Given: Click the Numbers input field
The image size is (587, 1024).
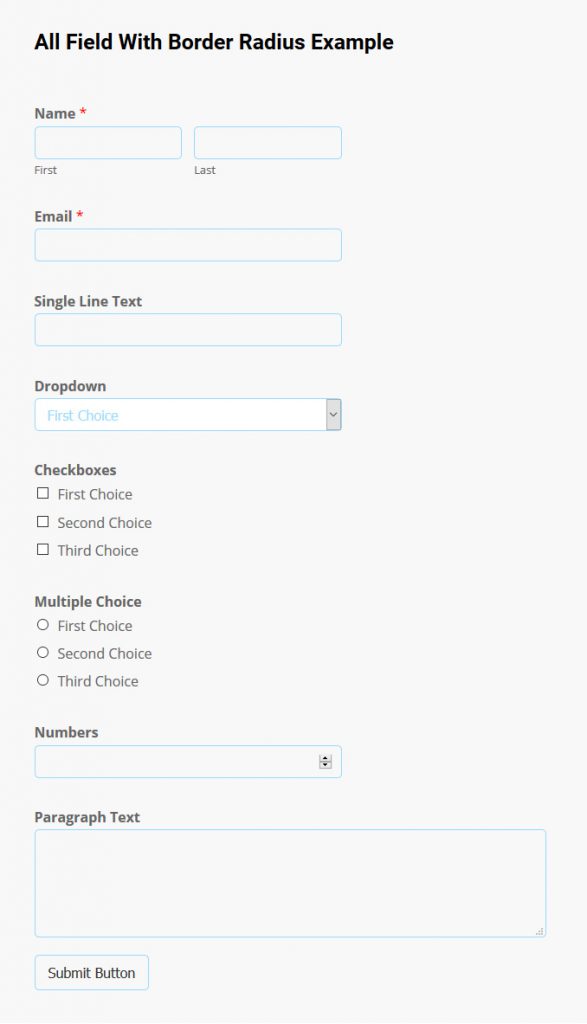Looking at the screenshot, I should click(170, 761).
